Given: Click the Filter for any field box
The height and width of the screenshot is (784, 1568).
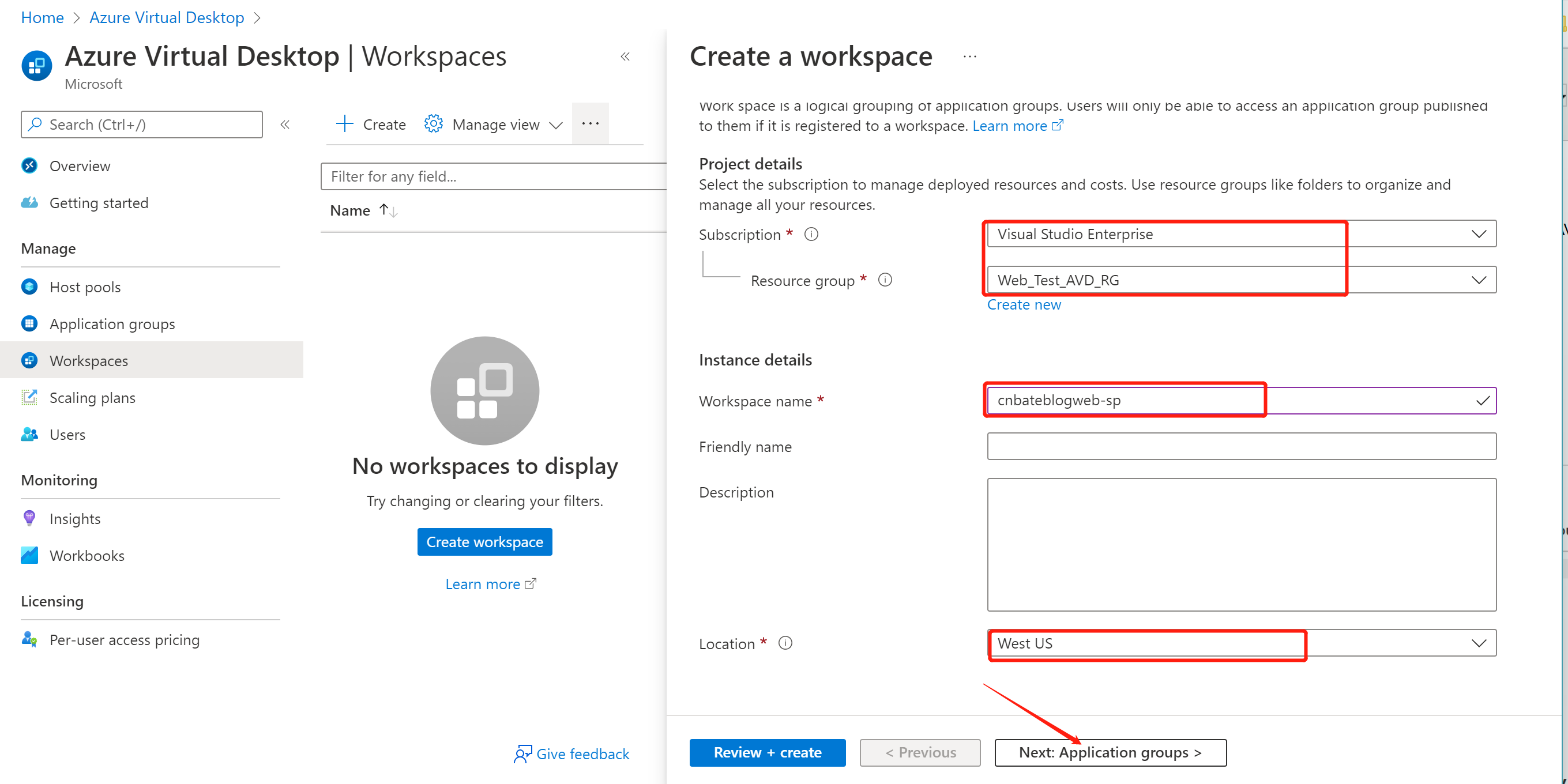Looking at the screenshot, I should (x=494, y=176).
